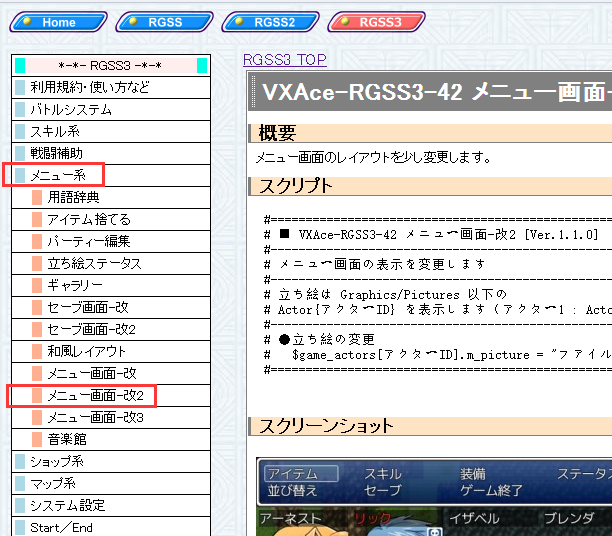The width and height of the screenshot is (612, 536).
Task: Open the 立ち絵ステータス script page
Action: tap(111, 263)
